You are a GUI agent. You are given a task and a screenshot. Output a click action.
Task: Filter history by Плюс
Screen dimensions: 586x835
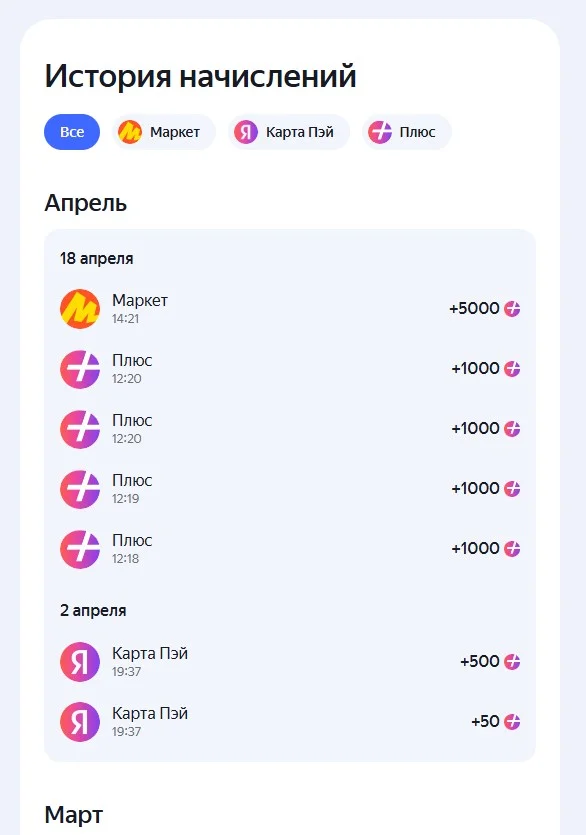(x=406, y=132)
